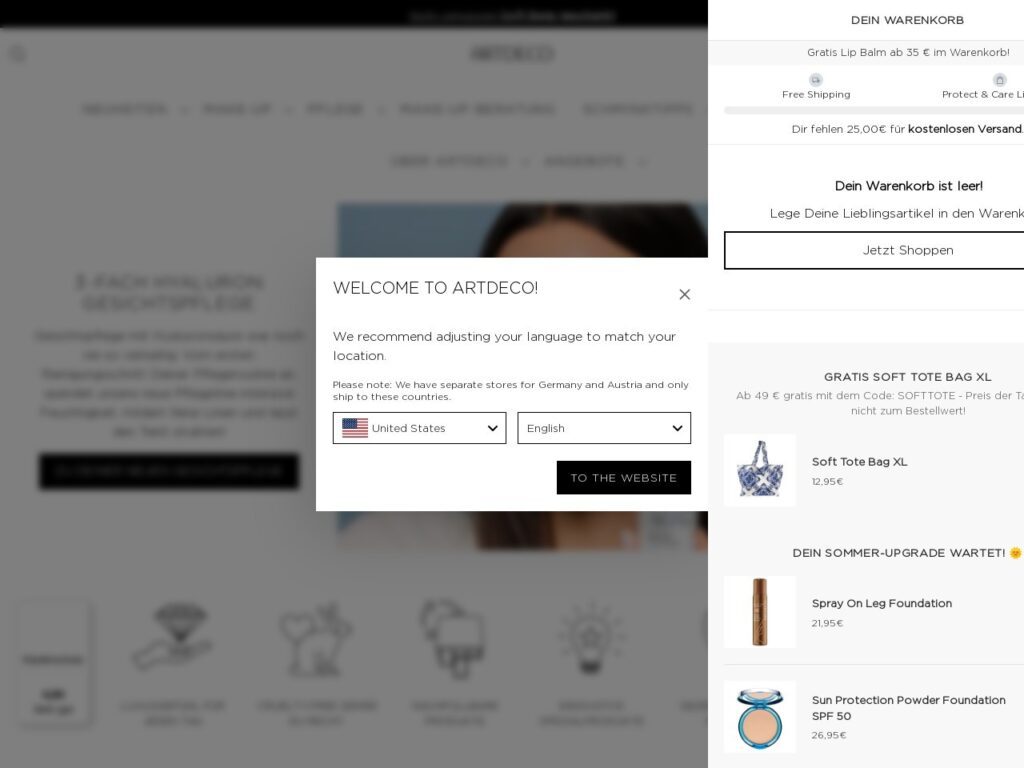
Task: Click the Jetzt Shoppen button
Action: pyautogui.click(x=908, y=250)
